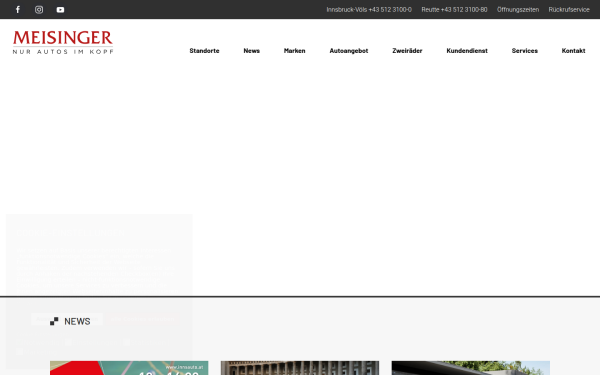Screen dimensions: 600x375
Task: Open the Services menu
Action: tap(525, 51)
